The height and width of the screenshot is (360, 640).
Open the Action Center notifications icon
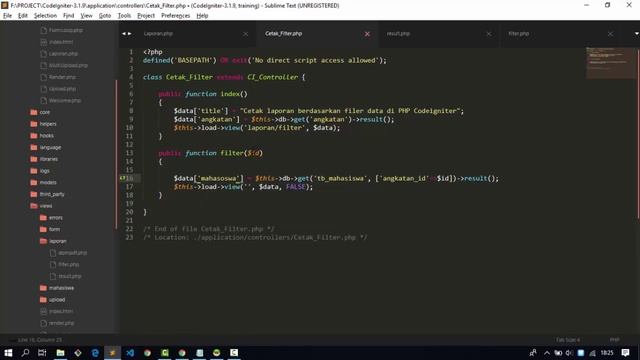pos(625,353)
